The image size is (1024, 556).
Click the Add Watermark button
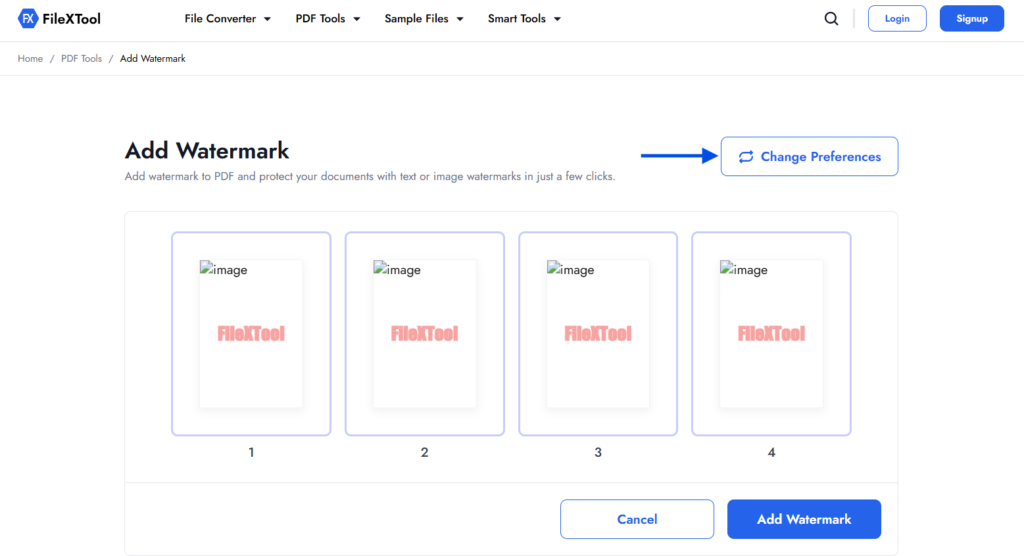[x=804, y=519]
